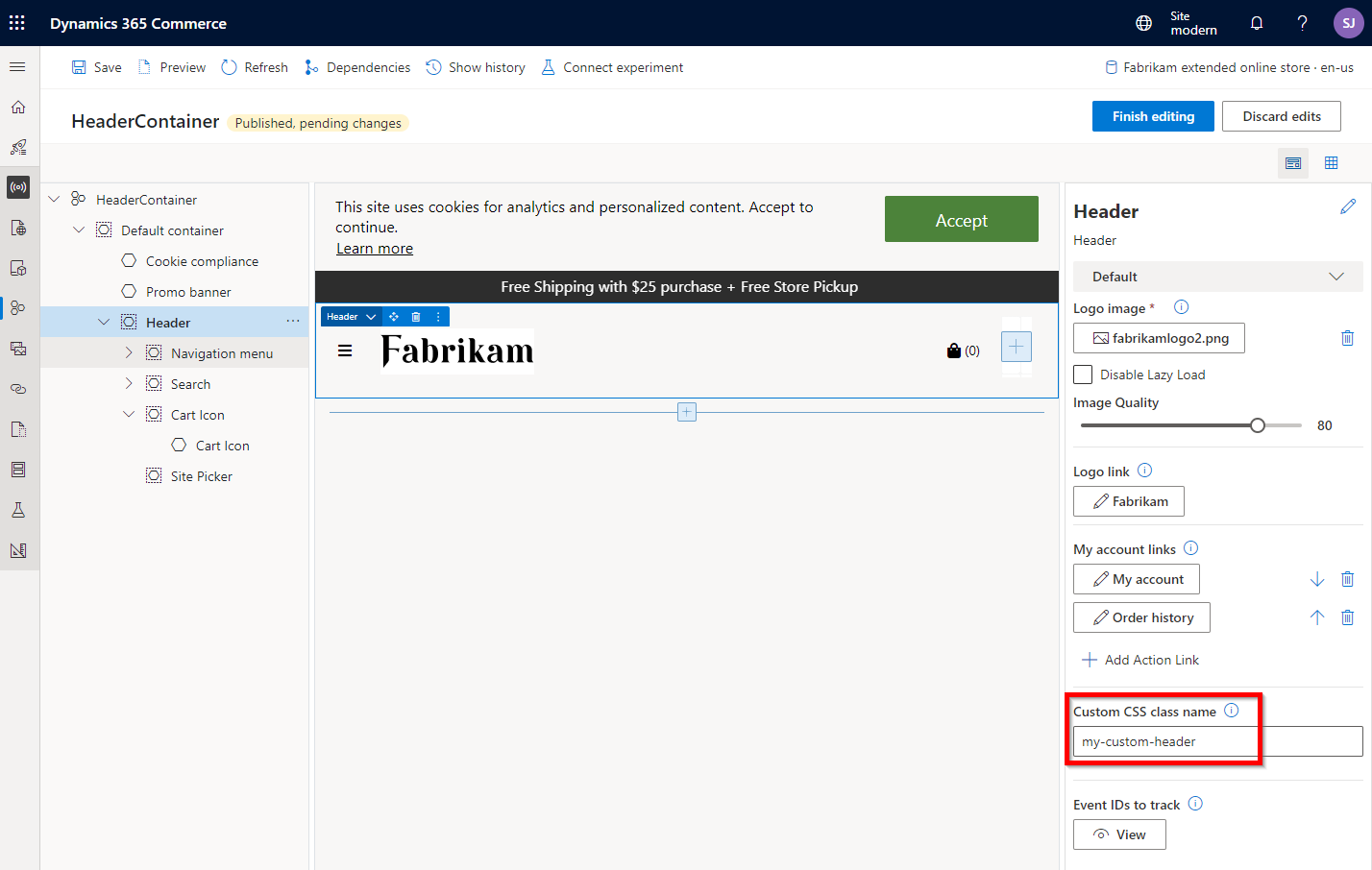Viewport: 1372px width, 870px height.
Task: Click the trash icon on the Header canvas overlay
Action: (416, 316)
